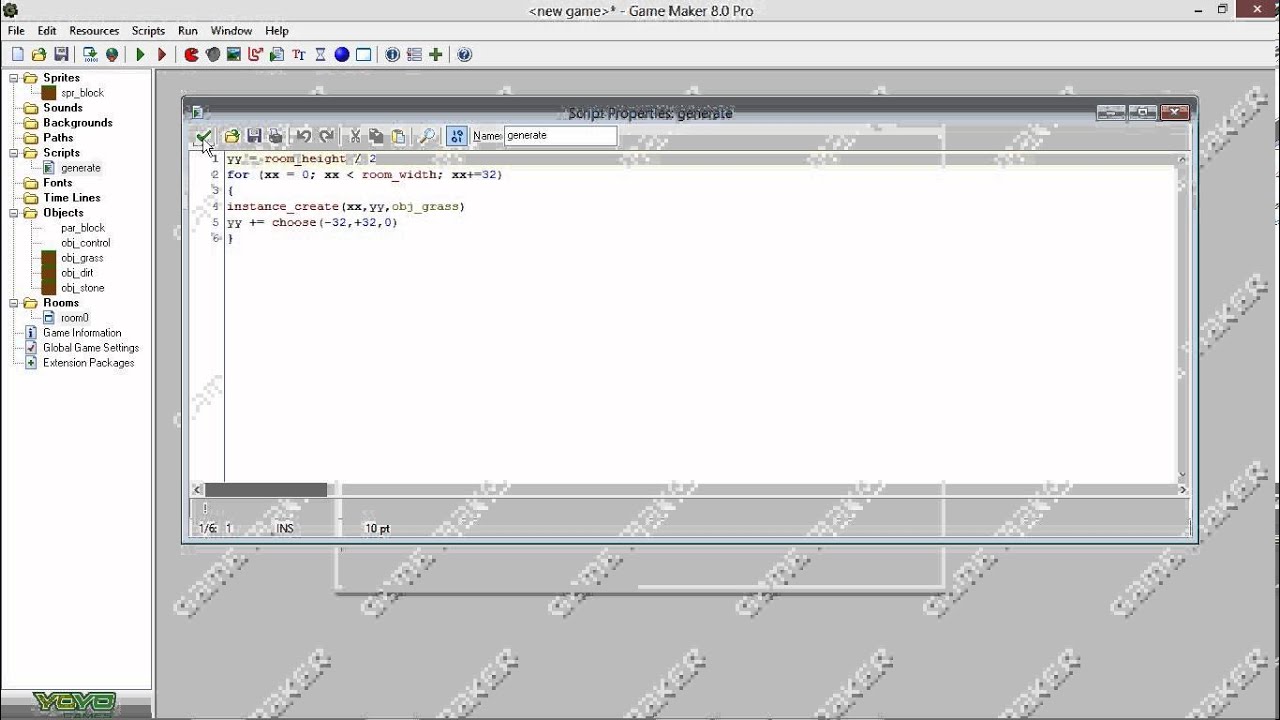This screenshot has height=720, width=1280.
Task: Create a sprite using the Pac-Man icon
Action: (x=191, y=55)
